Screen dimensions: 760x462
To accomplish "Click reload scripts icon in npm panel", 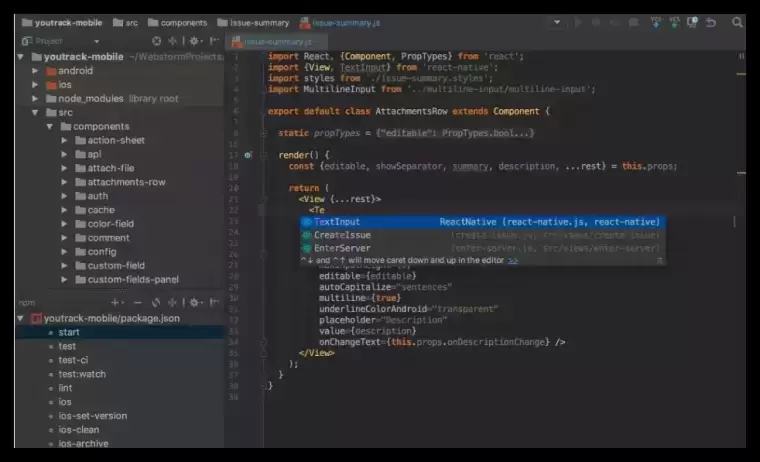I will point(156,303).
